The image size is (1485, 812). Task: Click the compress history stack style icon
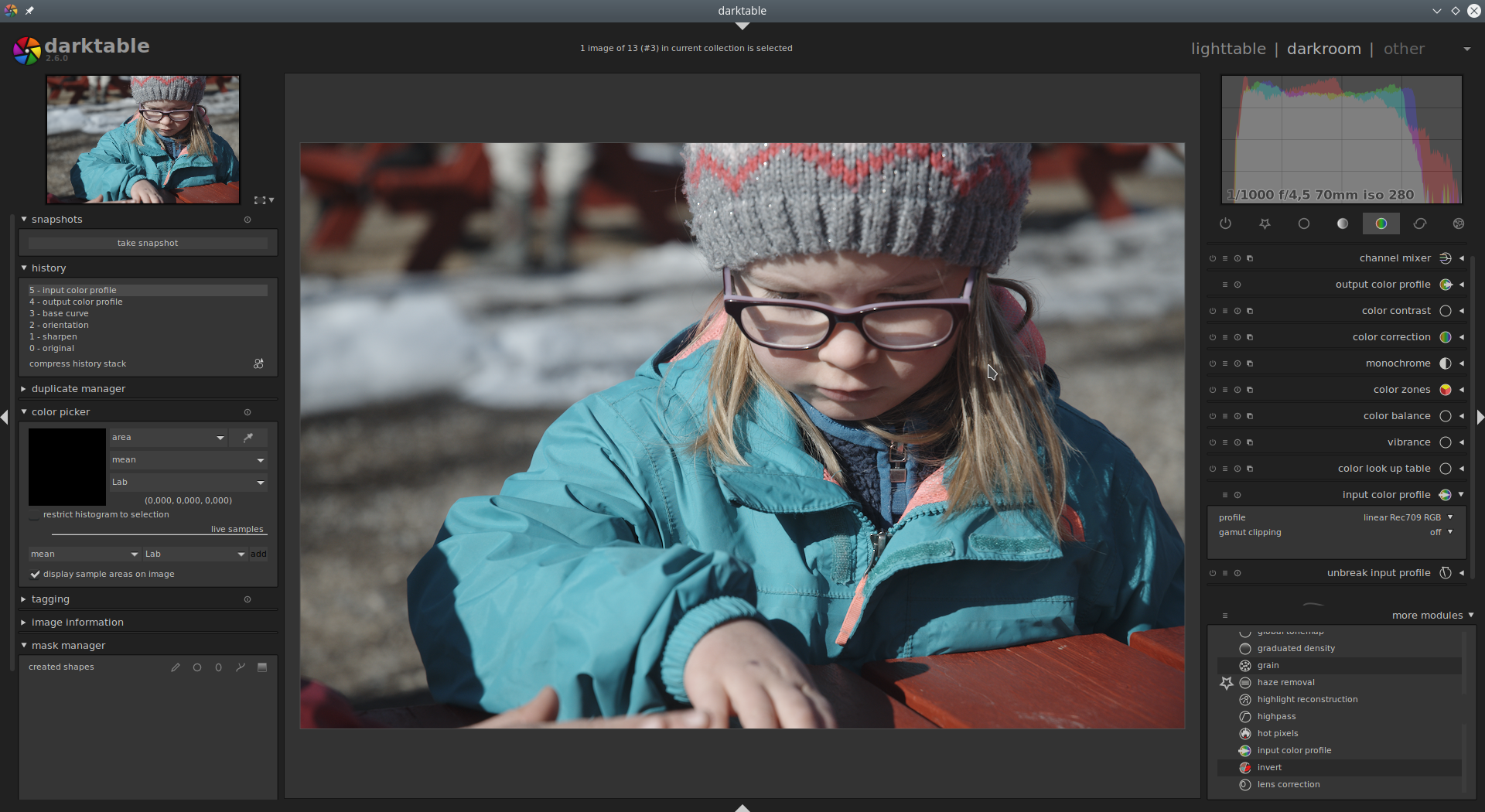click(x=258, y=363)
